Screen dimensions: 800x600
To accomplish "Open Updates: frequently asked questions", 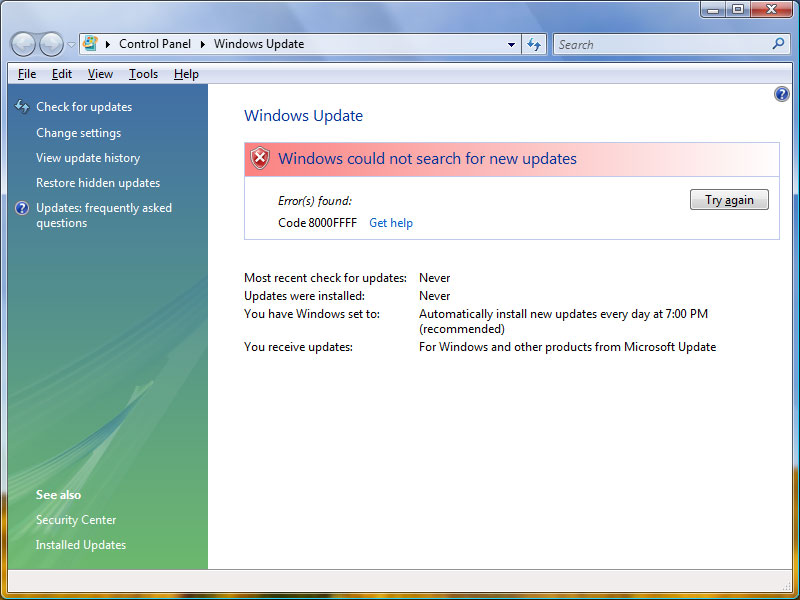I will (104, 215).
